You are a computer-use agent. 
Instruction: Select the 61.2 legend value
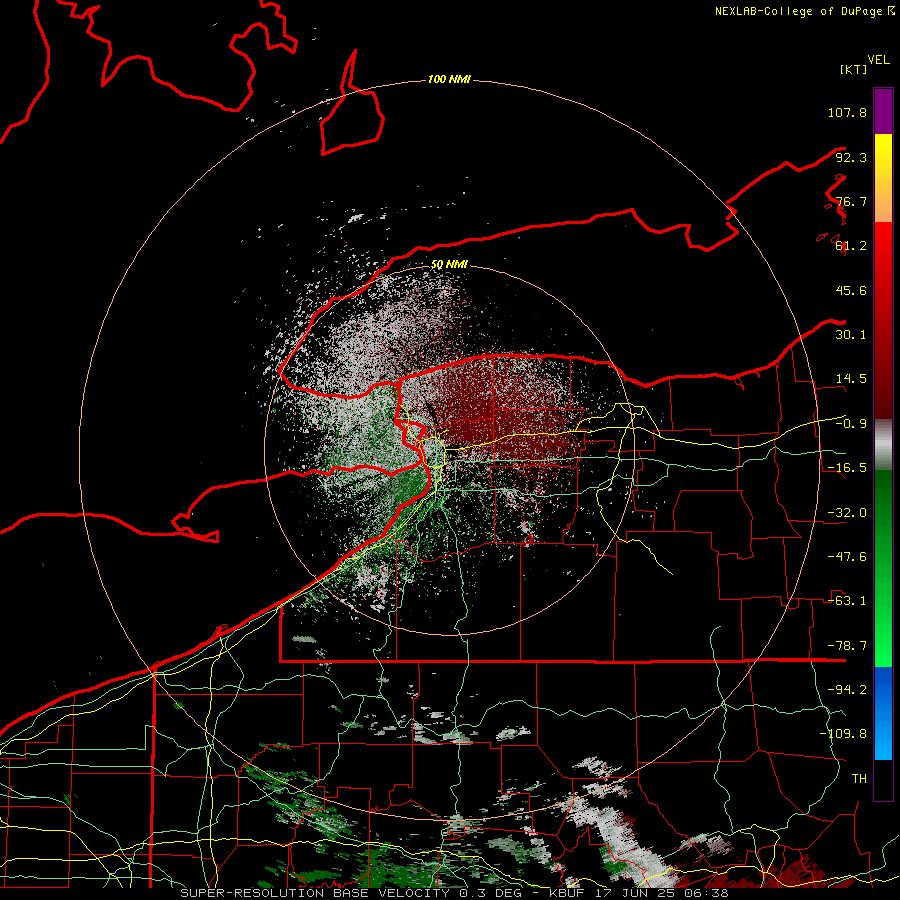click(x=851, y=246)
